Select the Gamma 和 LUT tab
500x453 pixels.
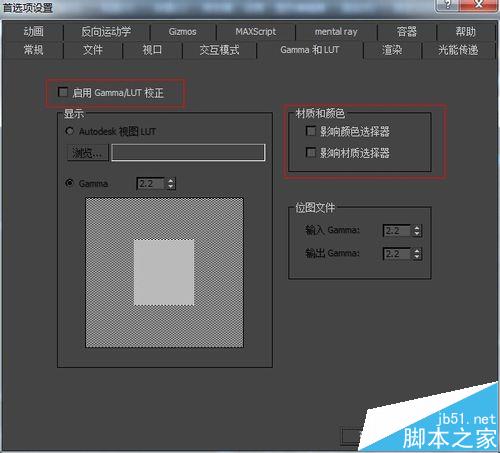click(x=310, y=50)
